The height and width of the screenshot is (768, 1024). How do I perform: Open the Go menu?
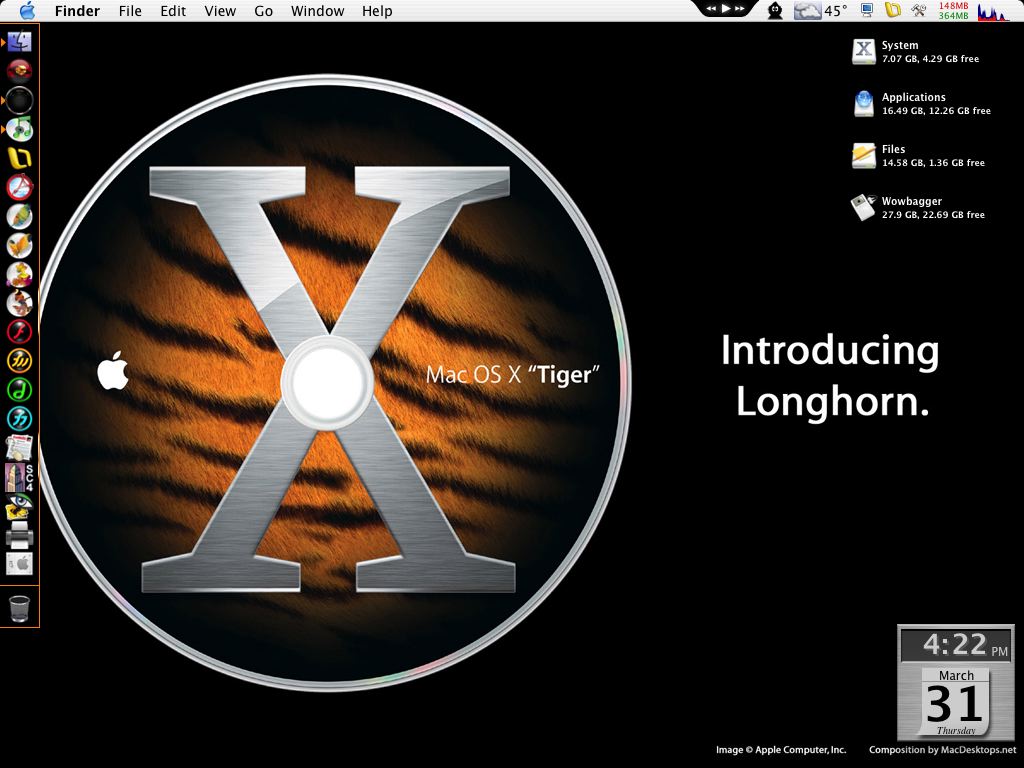(263, 11)
